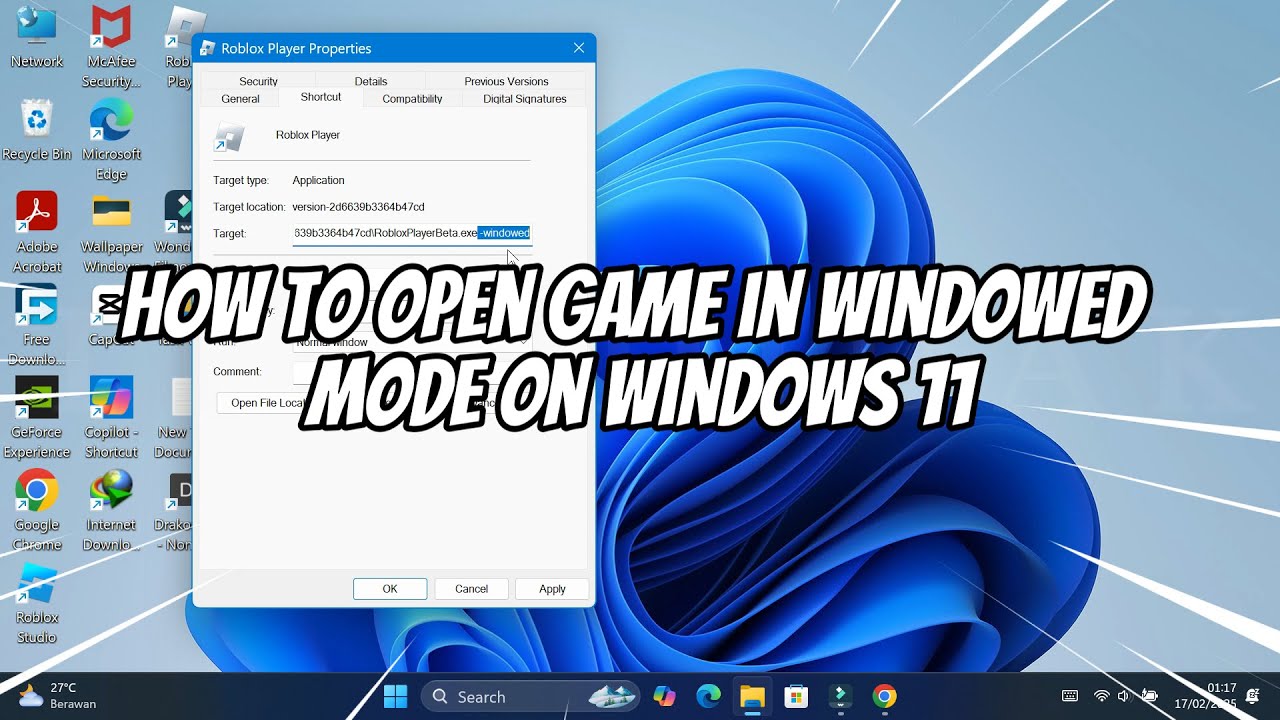Click the battery tray icon
Image resolution: width=1280 pixels, height=720 pixels.
coord(1149,696)
